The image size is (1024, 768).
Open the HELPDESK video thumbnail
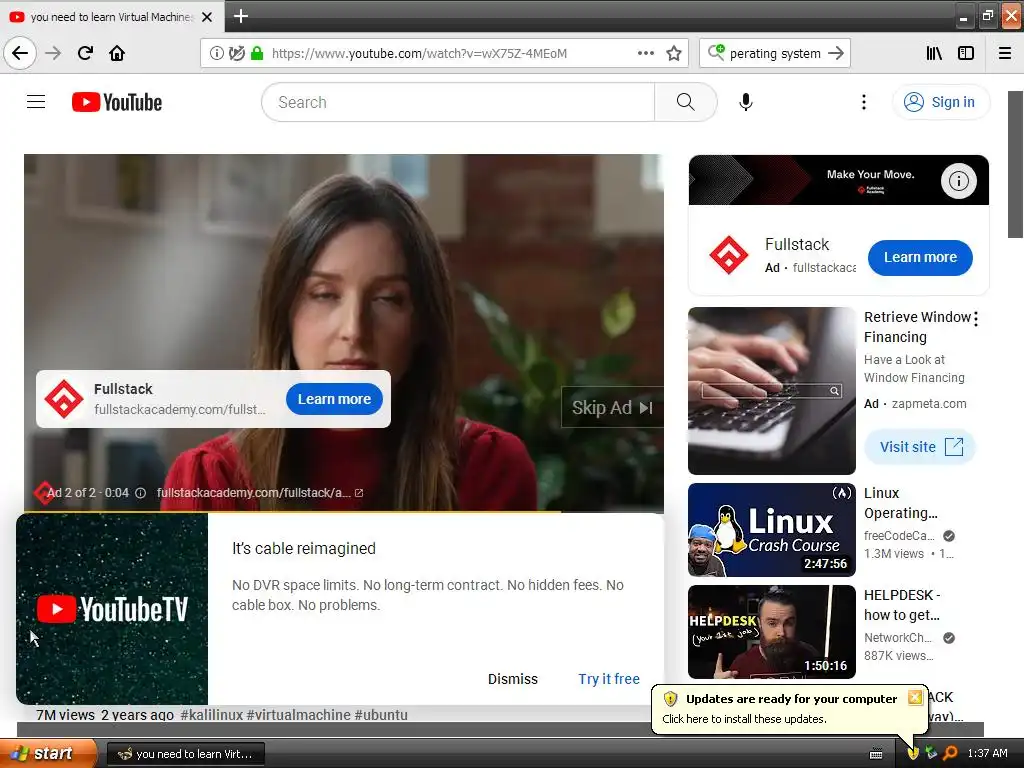771,632
